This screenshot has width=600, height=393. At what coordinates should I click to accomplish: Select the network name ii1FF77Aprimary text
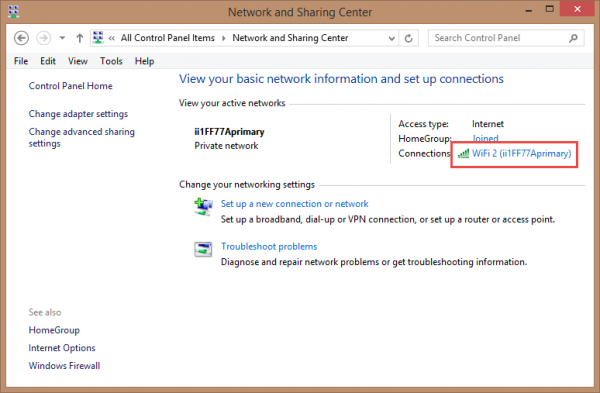pyautogui.click(x=229, y=132)
